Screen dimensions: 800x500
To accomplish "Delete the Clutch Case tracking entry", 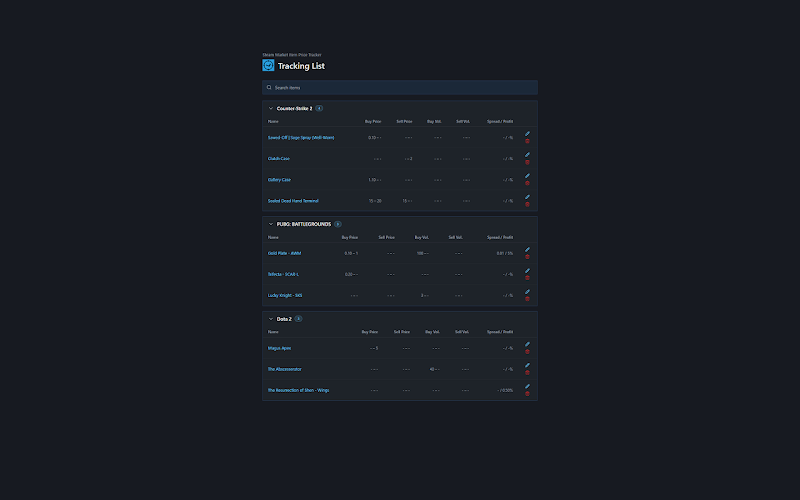I will [x=527, y=162].
